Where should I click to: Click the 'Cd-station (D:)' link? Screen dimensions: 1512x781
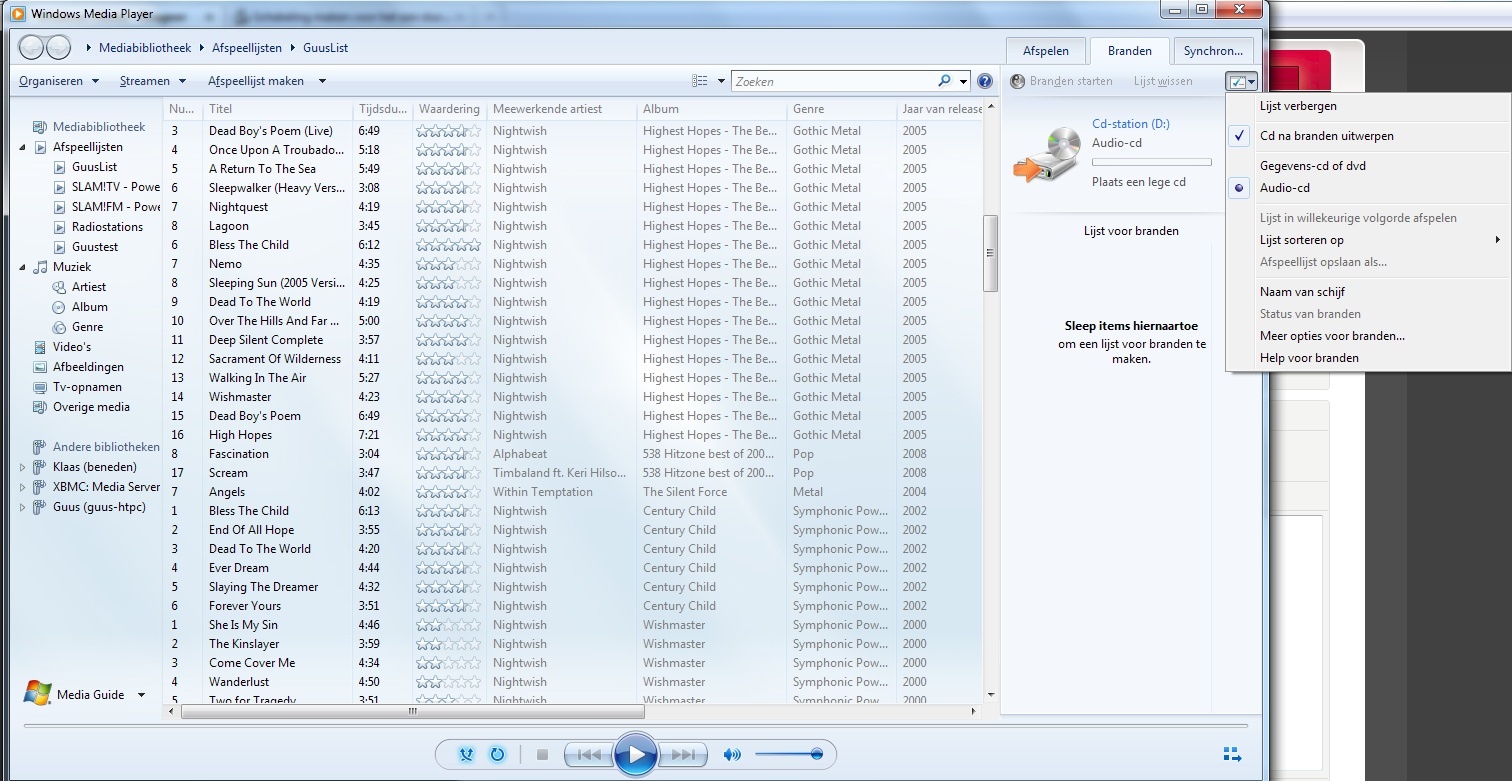(x=1130, y=124)
